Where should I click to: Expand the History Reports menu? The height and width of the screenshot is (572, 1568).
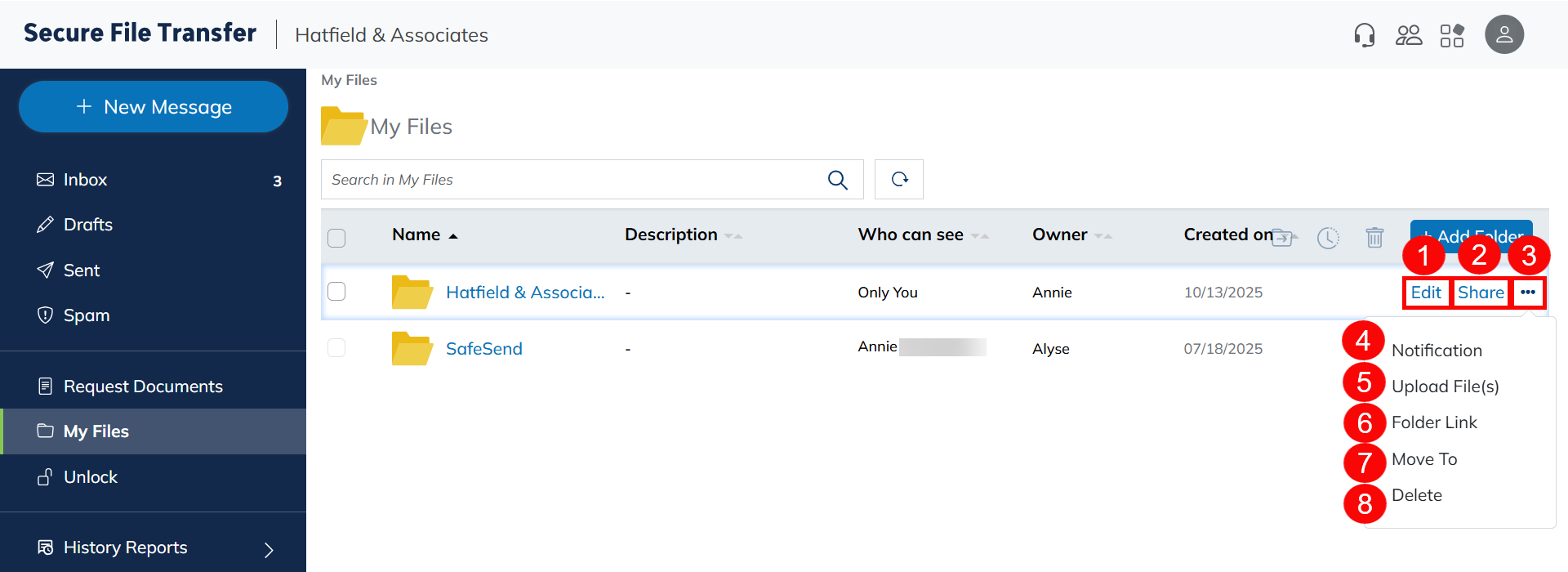[x=269, y=549]
